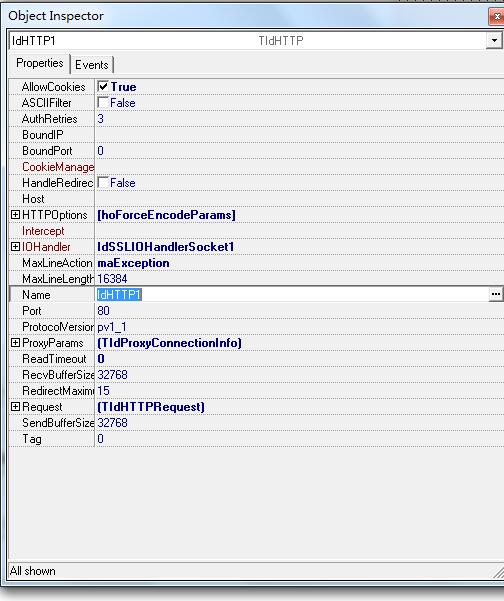Select the ASCIIFilter property name
504x601 pixels.
click(46, 103)
